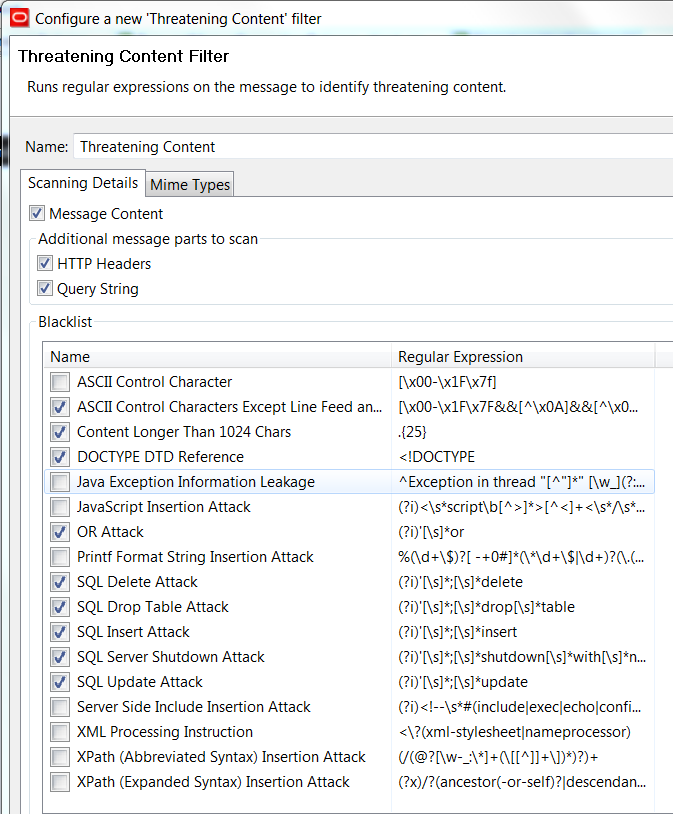
Task: Check Java Exception Information Leakage box
Action: pyautogui.click(x=61, y=482)
